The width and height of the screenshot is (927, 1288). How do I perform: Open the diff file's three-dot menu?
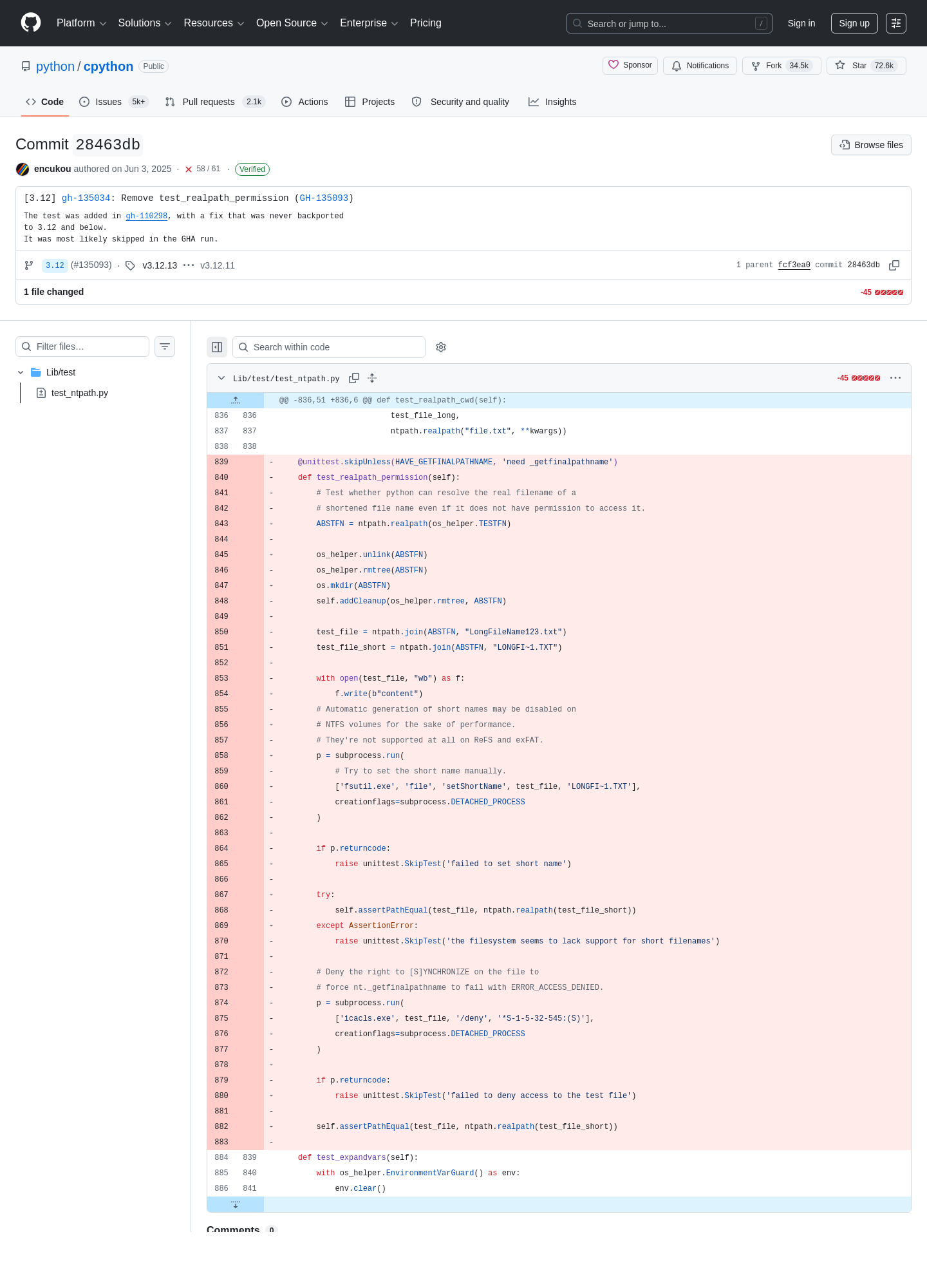point(895,378)
